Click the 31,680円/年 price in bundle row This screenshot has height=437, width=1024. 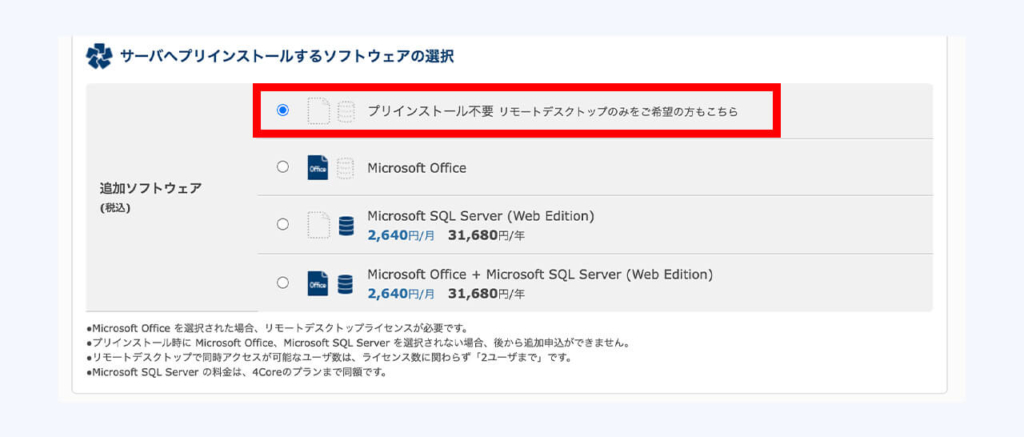[x=487, y=294]
